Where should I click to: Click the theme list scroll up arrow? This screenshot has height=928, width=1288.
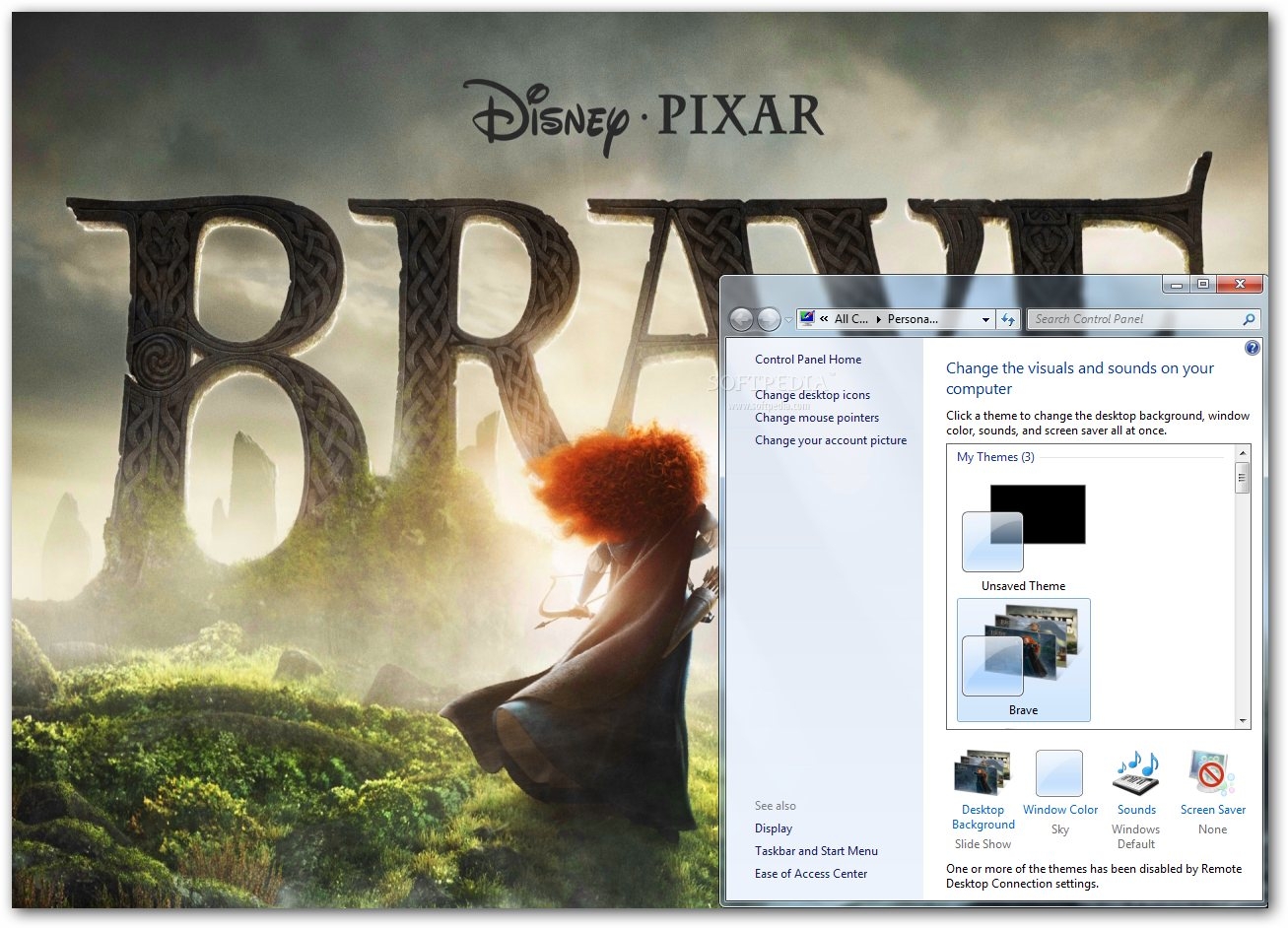tap(1242, 453)
